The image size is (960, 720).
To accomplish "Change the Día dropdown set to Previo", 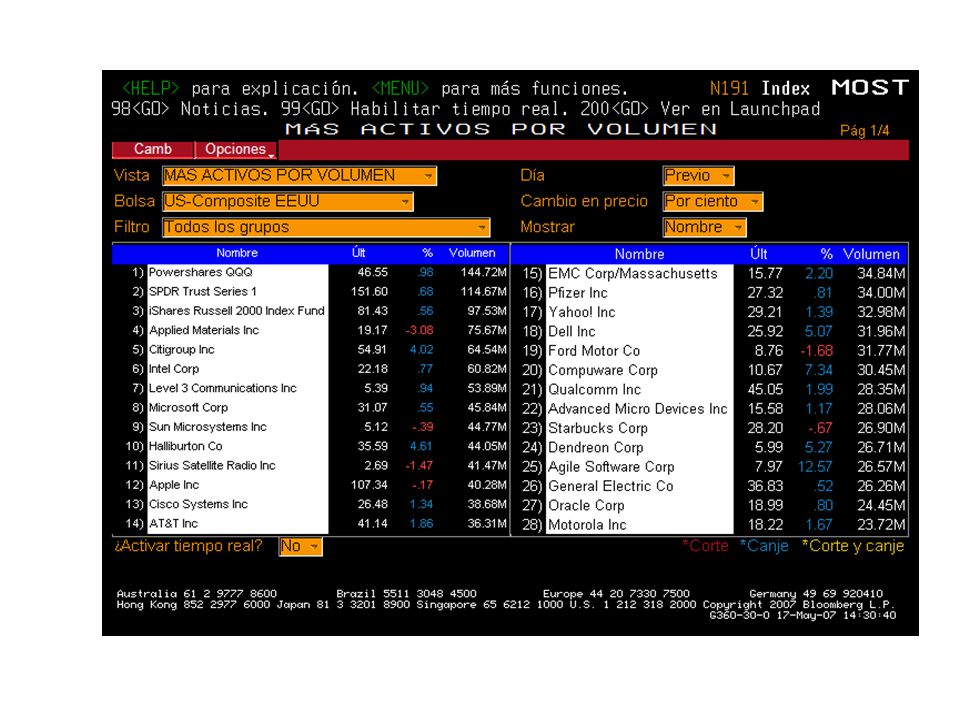I will tap(699, 176).
